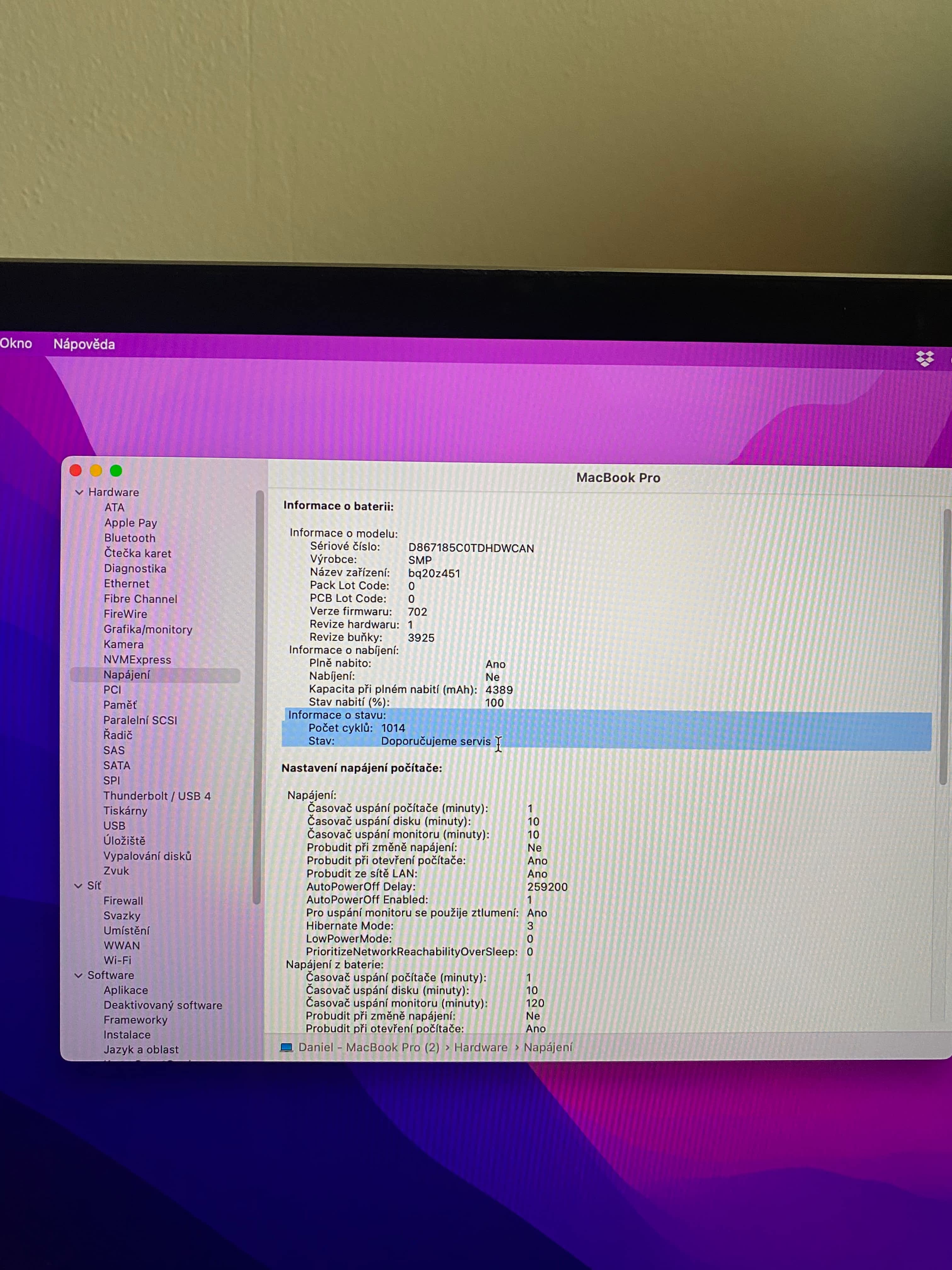
Task: Click the red close window button
Action: (x=76, y=471)
